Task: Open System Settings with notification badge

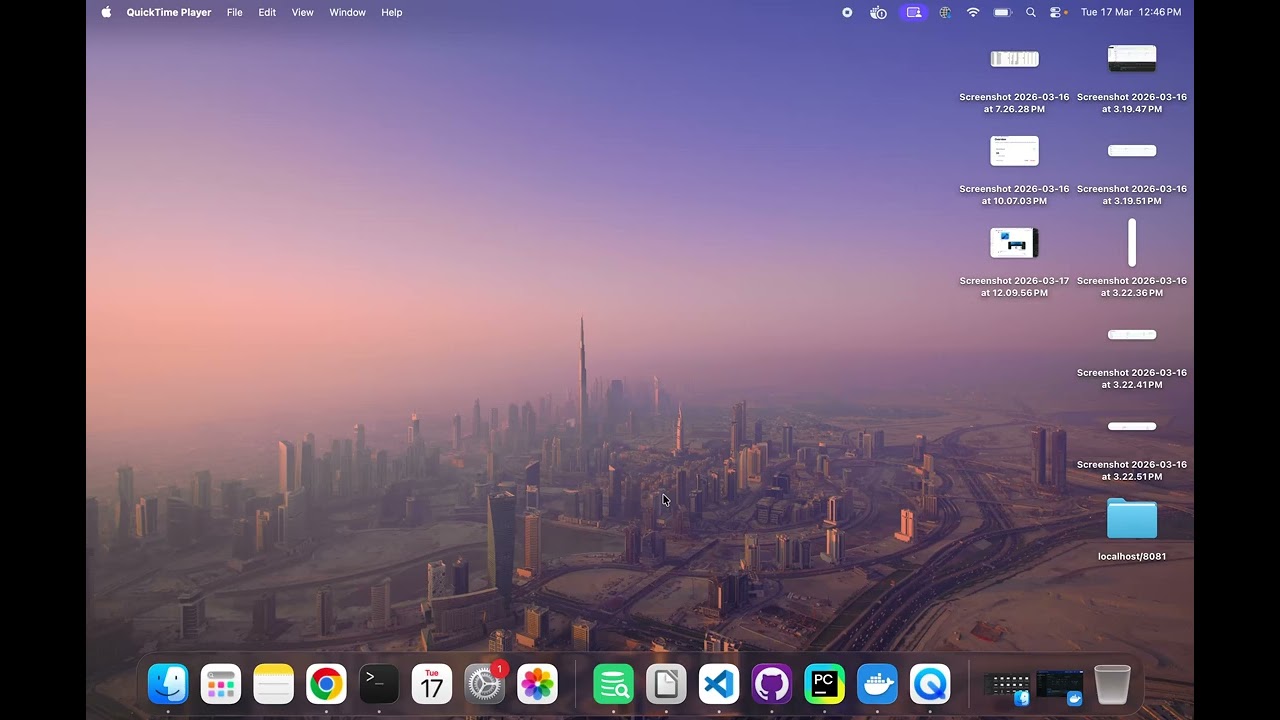Action: pos(485,684)
